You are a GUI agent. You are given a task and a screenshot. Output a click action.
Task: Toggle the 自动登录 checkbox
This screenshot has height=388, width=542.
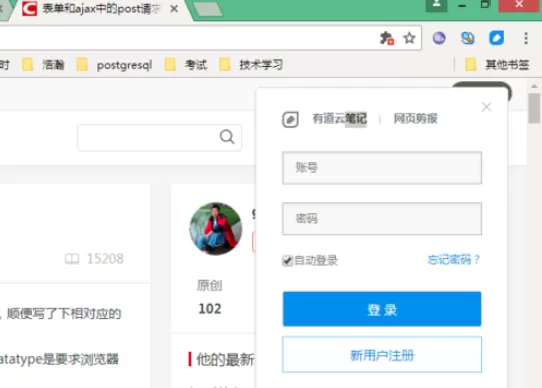coord(288,261)
